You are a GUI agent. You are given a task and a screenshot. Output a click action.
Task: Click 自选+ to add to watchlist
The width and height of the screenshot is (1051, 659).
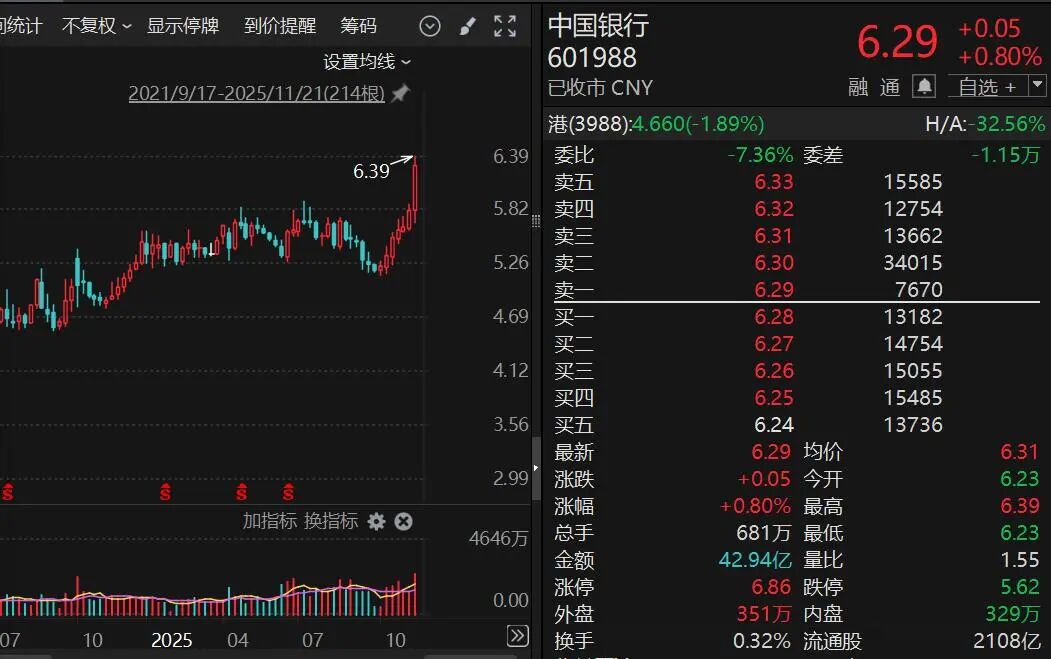coord(990,87)
